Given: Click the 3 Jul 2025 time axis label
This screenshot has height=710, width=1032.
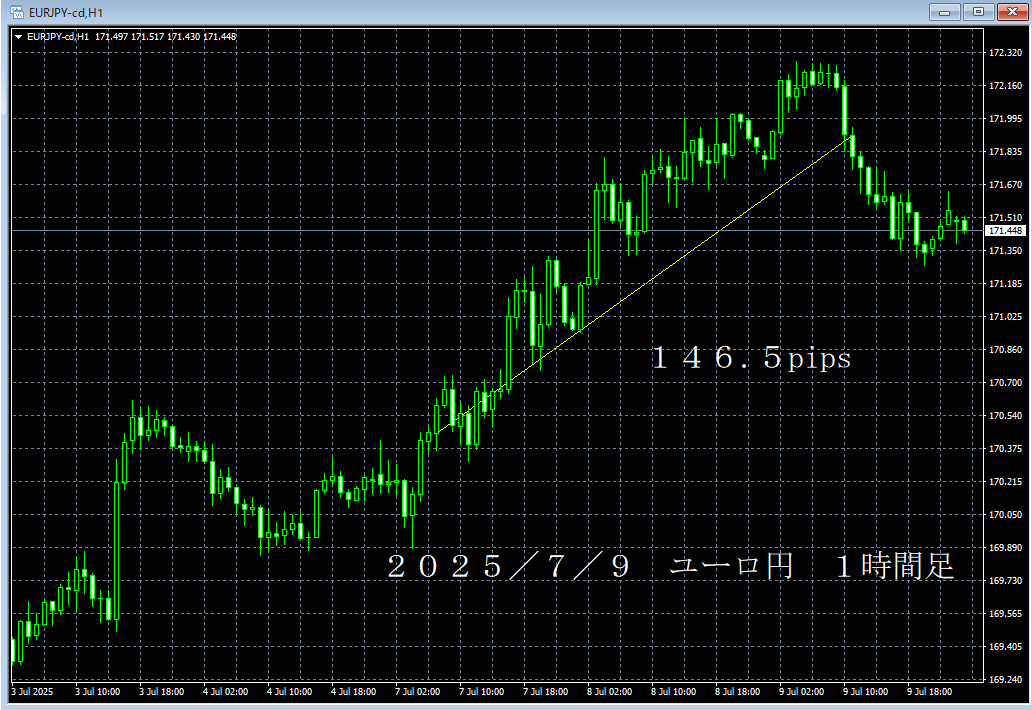Looking at the screenshot, I should tap(32, 692).
